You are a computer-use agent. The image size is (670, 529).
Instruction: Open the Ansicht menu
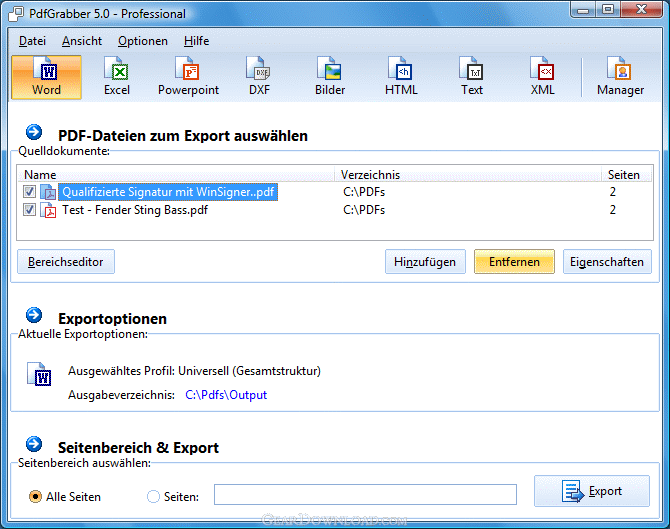click(82, 41)
